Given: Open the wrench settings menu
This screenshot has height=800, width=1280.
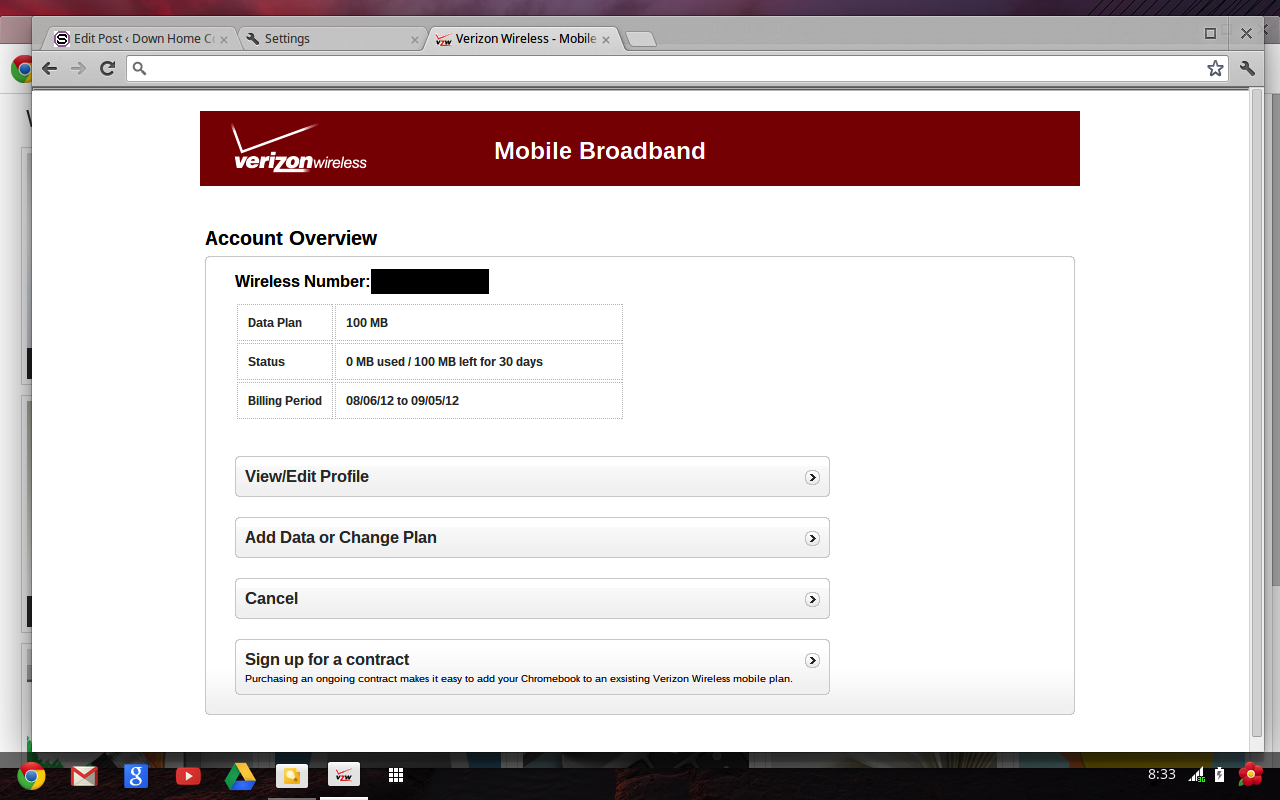Looking at the screenshot, I should [1247, 68].
